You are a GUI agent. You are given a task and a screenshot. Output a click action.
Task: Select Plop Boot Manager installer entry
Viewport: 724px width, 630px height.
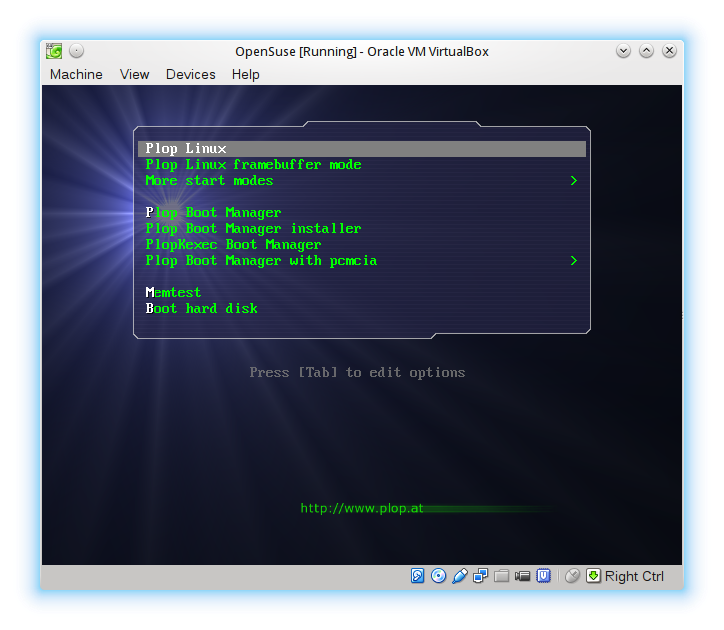coord(362,229)
